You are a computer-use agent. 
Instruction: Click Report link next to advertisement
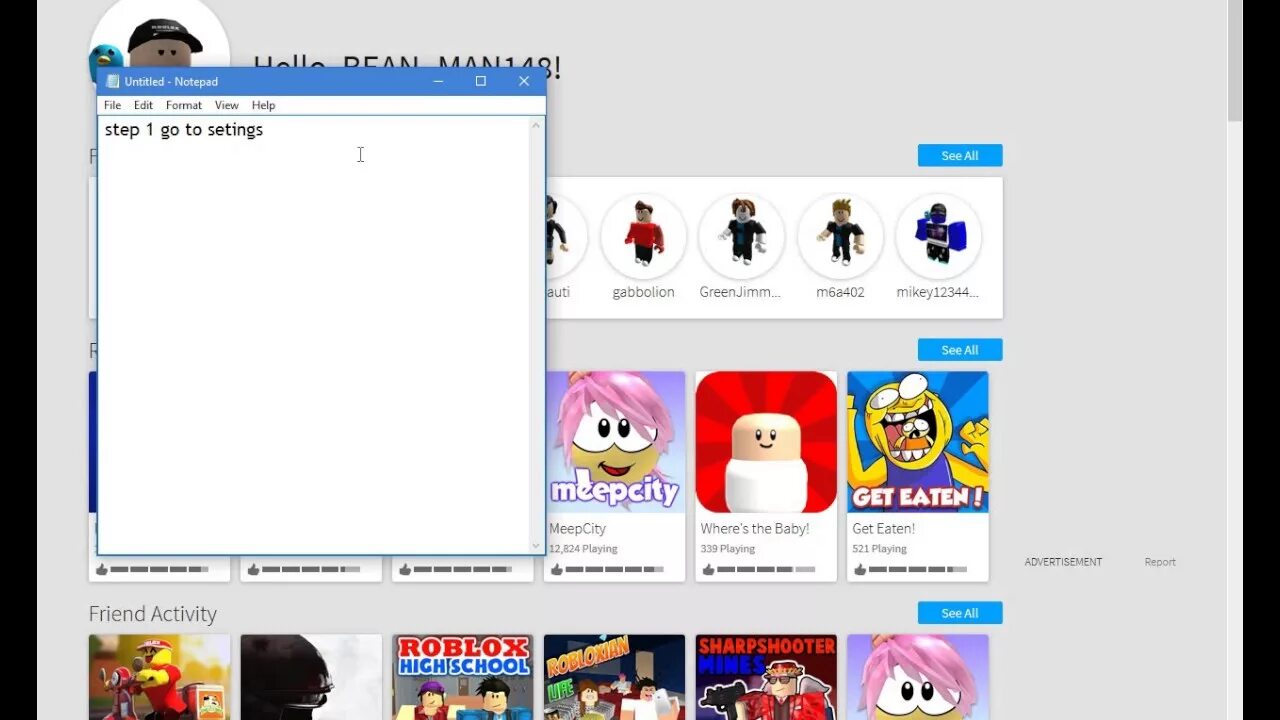[x=1160, y=562]
